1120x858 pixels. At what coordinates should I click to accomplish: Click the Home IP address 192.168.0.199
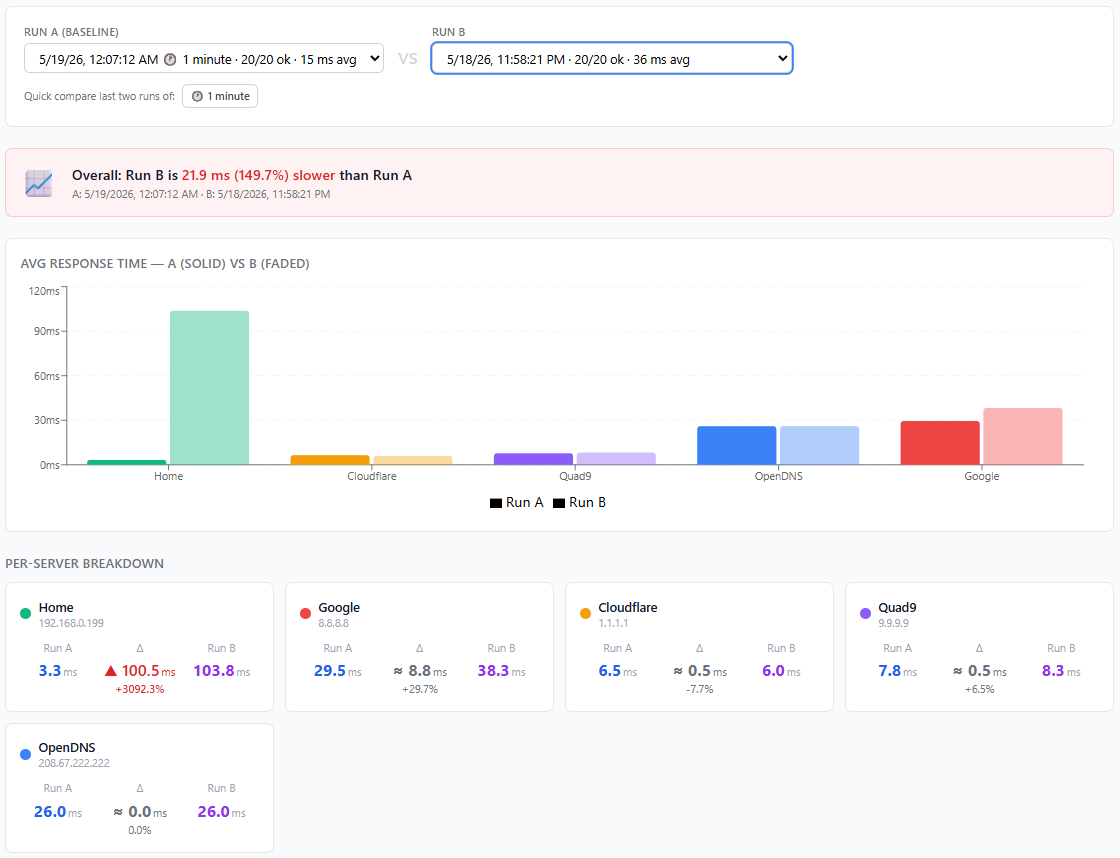pyautogui.click(x=71, y=623)
